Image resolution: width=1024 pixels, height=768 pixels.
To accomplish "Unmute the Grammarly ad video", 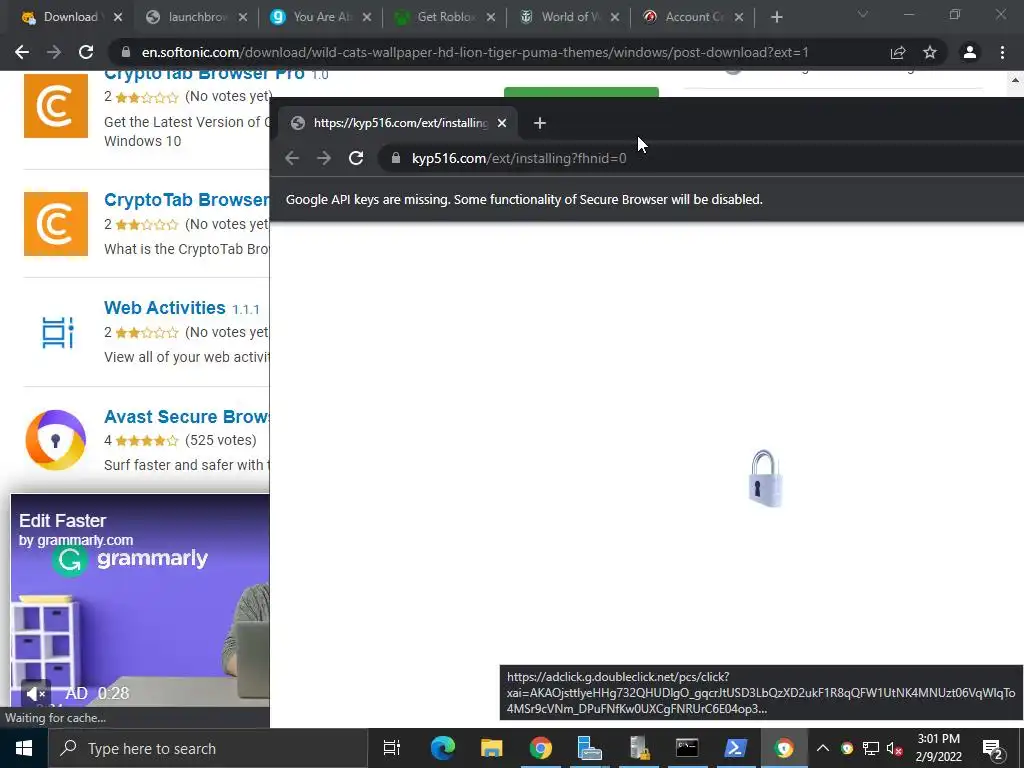I will point(35,693).
